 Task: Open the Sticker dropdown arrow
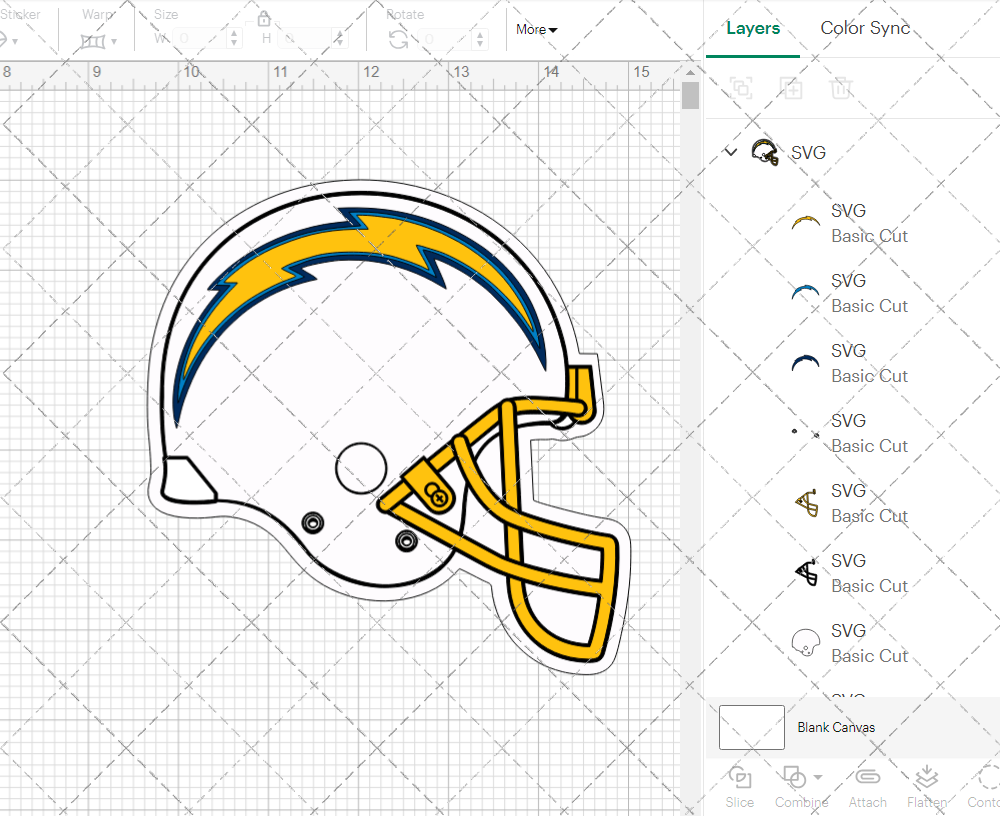pyautogui.click(x=15, y=41)
